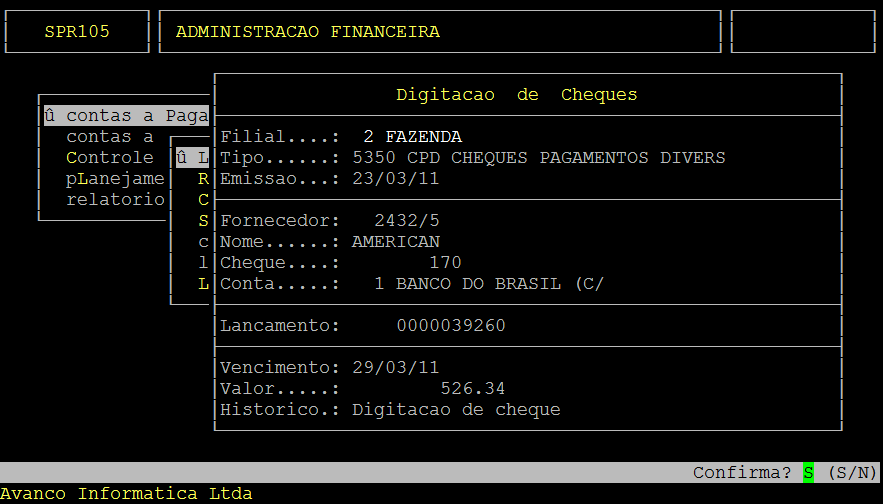Click the Confirma green 'S' input field
The image size is (883, 504).
(808, 472)
